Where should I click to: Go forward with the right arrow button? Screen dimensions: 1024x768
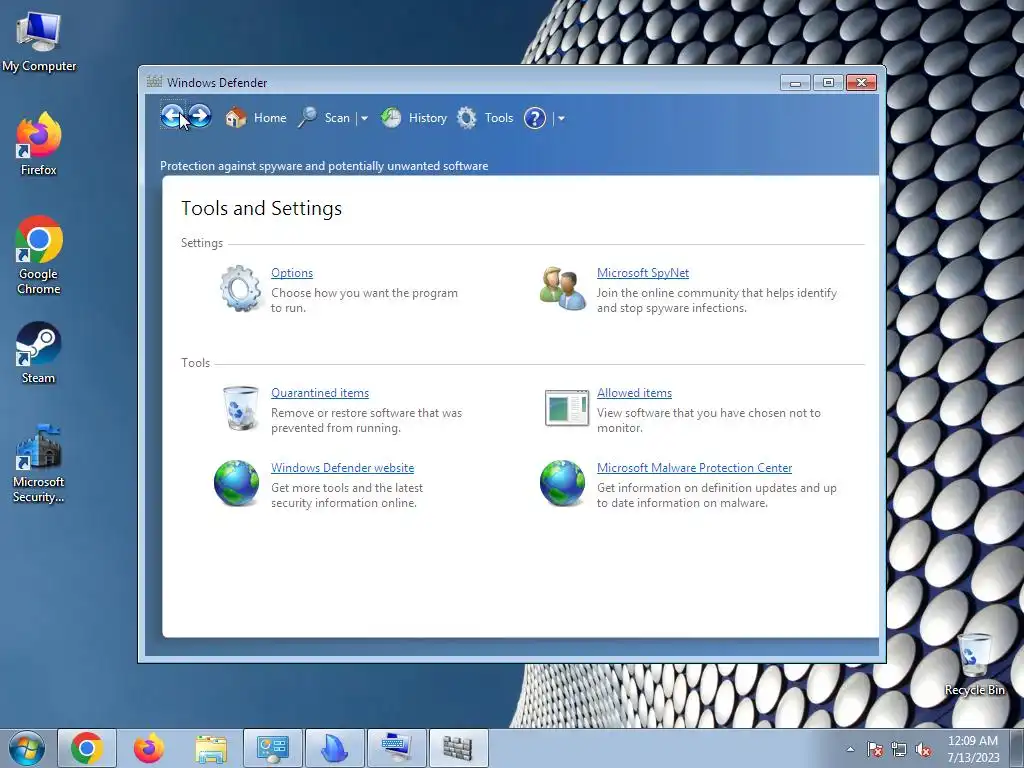pos(200,116)
